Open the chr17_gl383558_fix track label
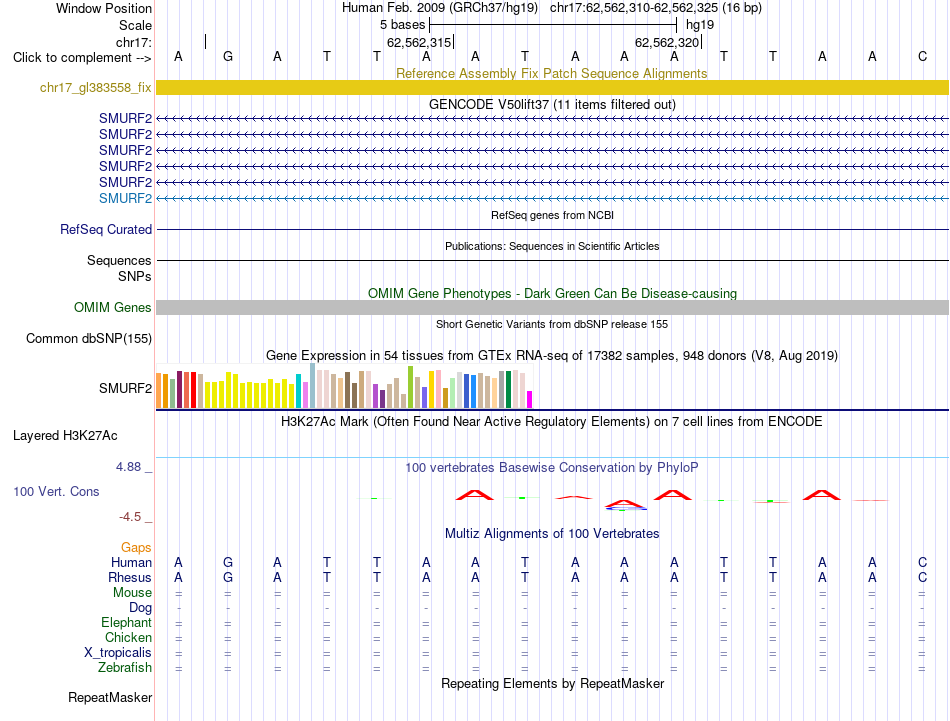The width and height of the screenshot is (950, 721). pos(95,87)
